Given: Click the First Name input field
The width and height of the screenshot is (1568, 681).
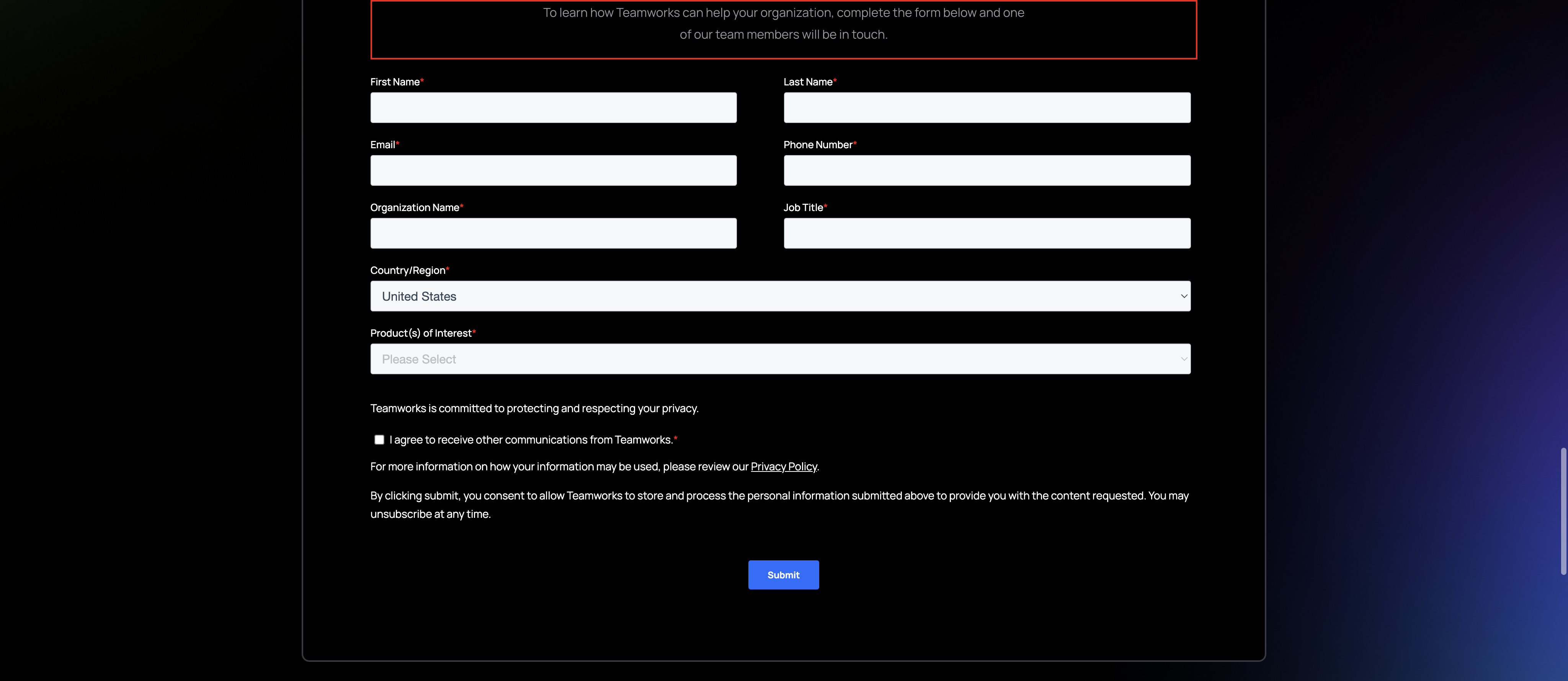Looking at the screenshot, I should point(553,108).
